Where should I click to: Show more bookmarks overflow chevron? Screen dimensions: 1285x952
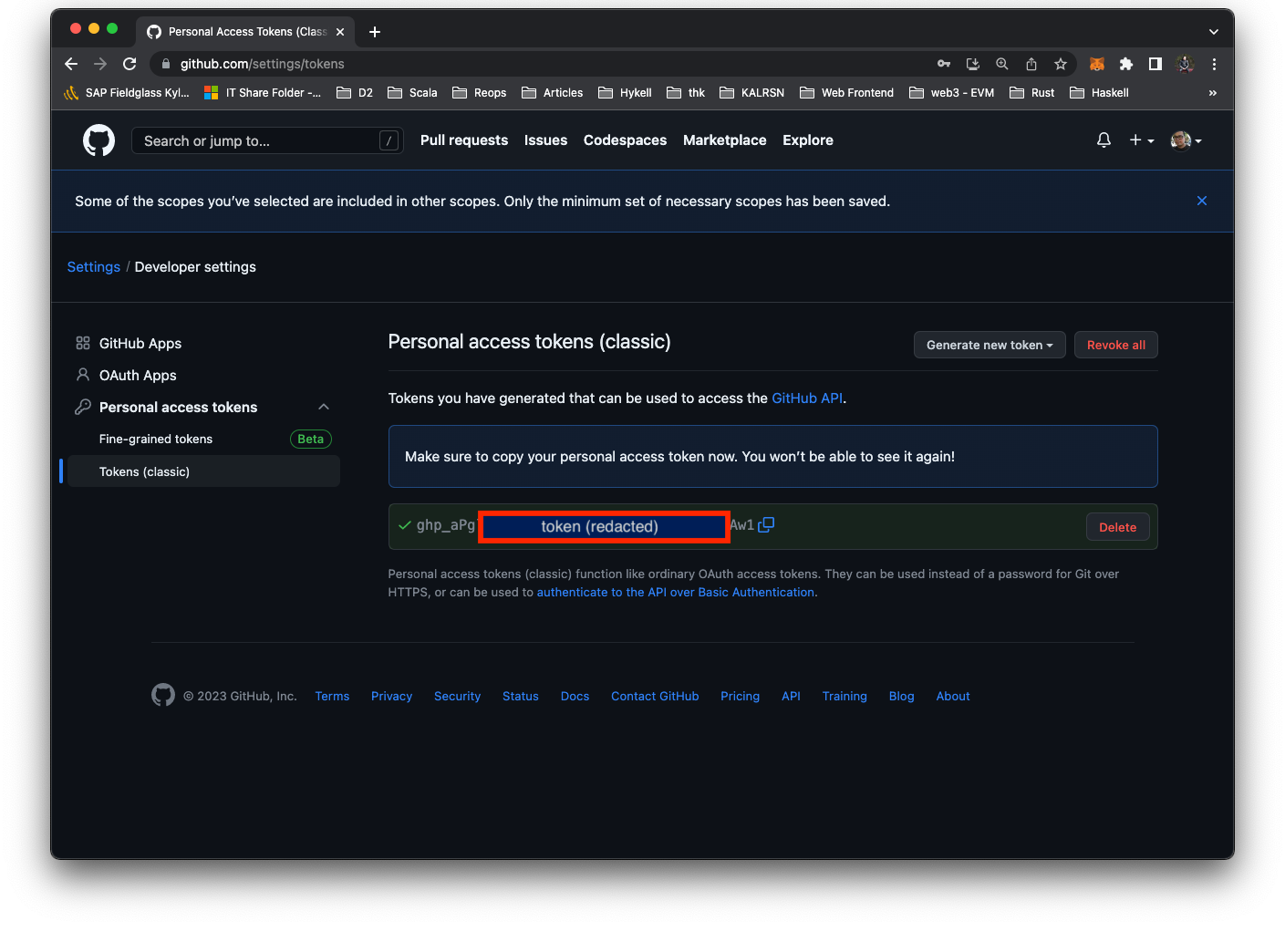1213,93
